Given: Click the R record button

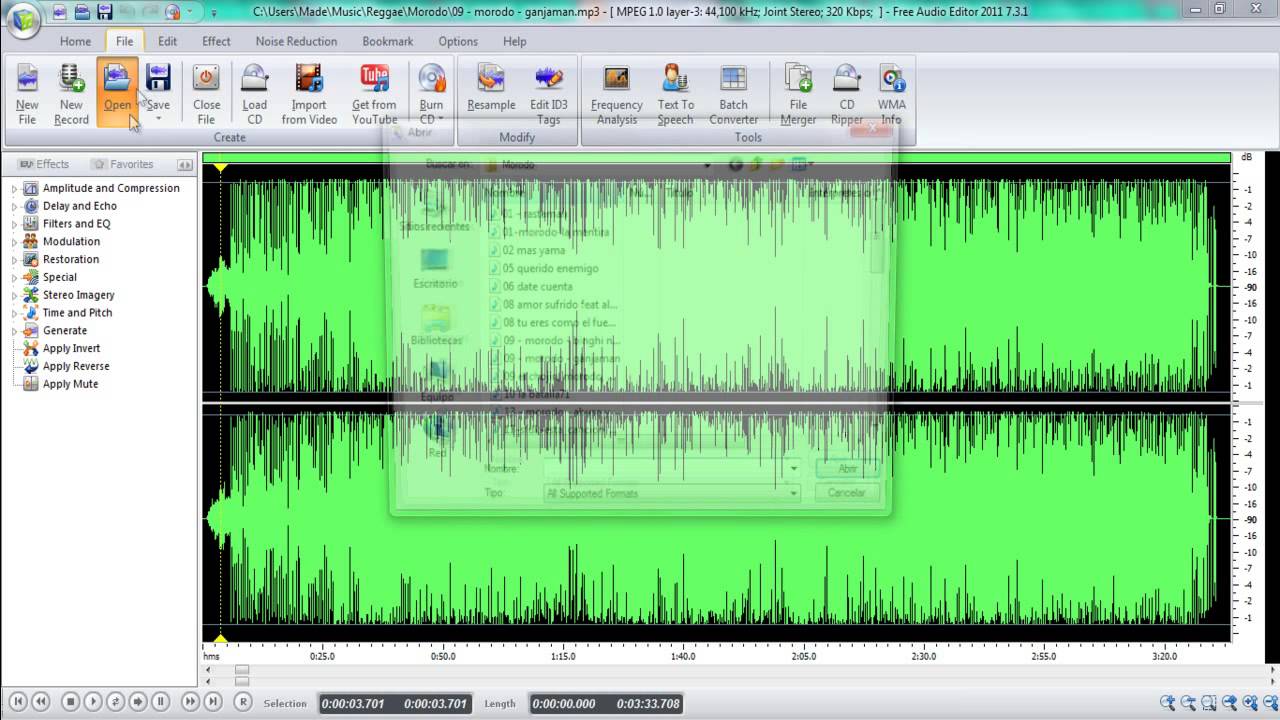Looking at the screenshot, I should (x=243, y=702).
